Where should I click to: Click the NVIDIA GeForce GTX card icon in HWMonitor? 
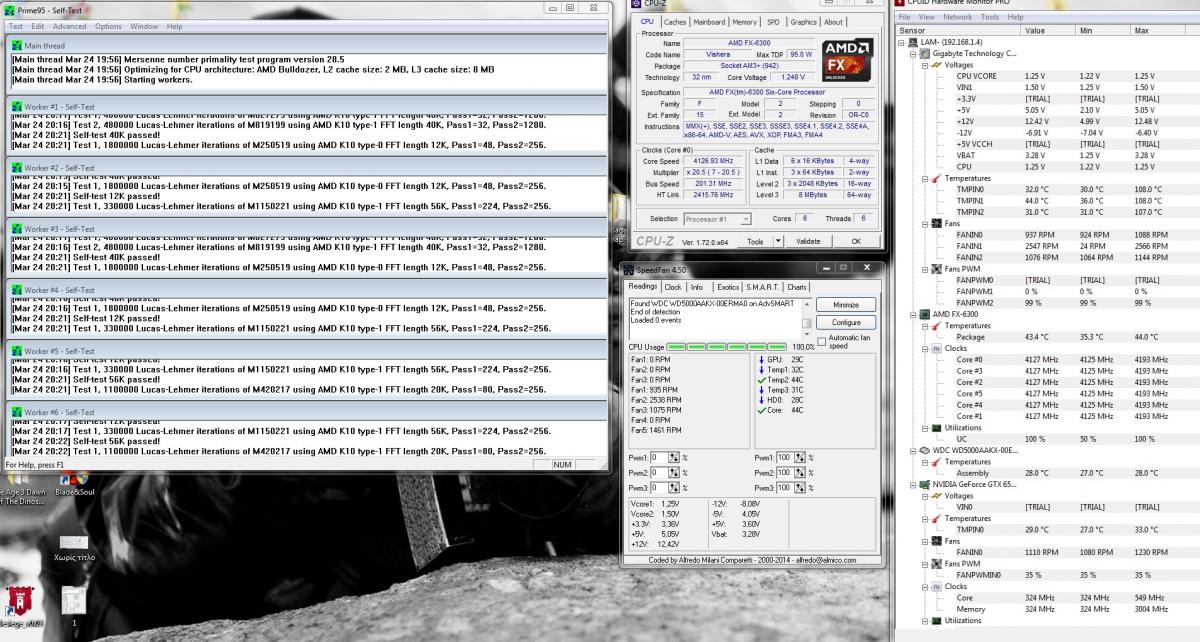[x=924, y=484]
